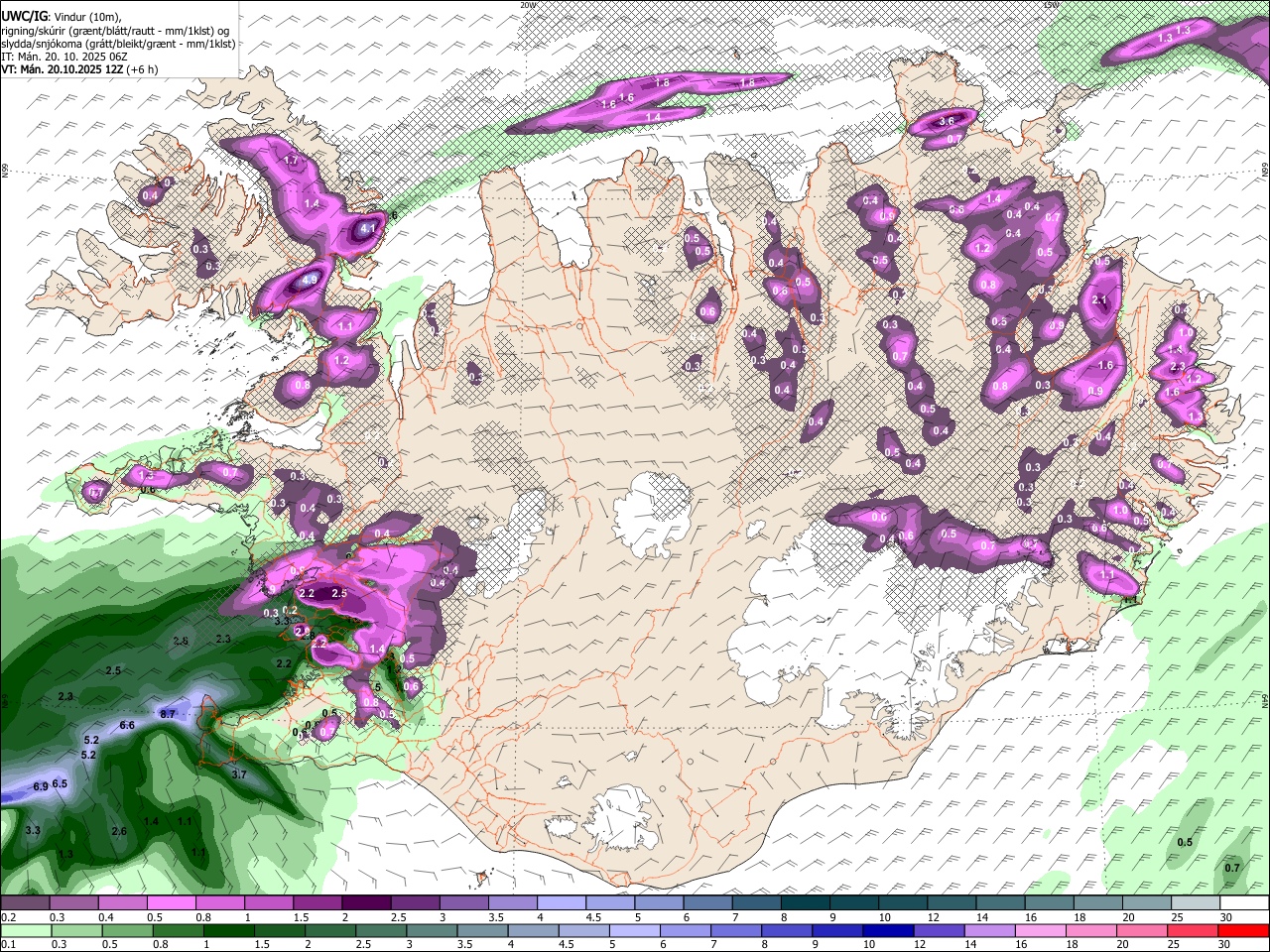Screen dimensions: 1270x952
Task: Click the darkest purple 2–2.5 snow legend swatch
Action: point(365,903)
